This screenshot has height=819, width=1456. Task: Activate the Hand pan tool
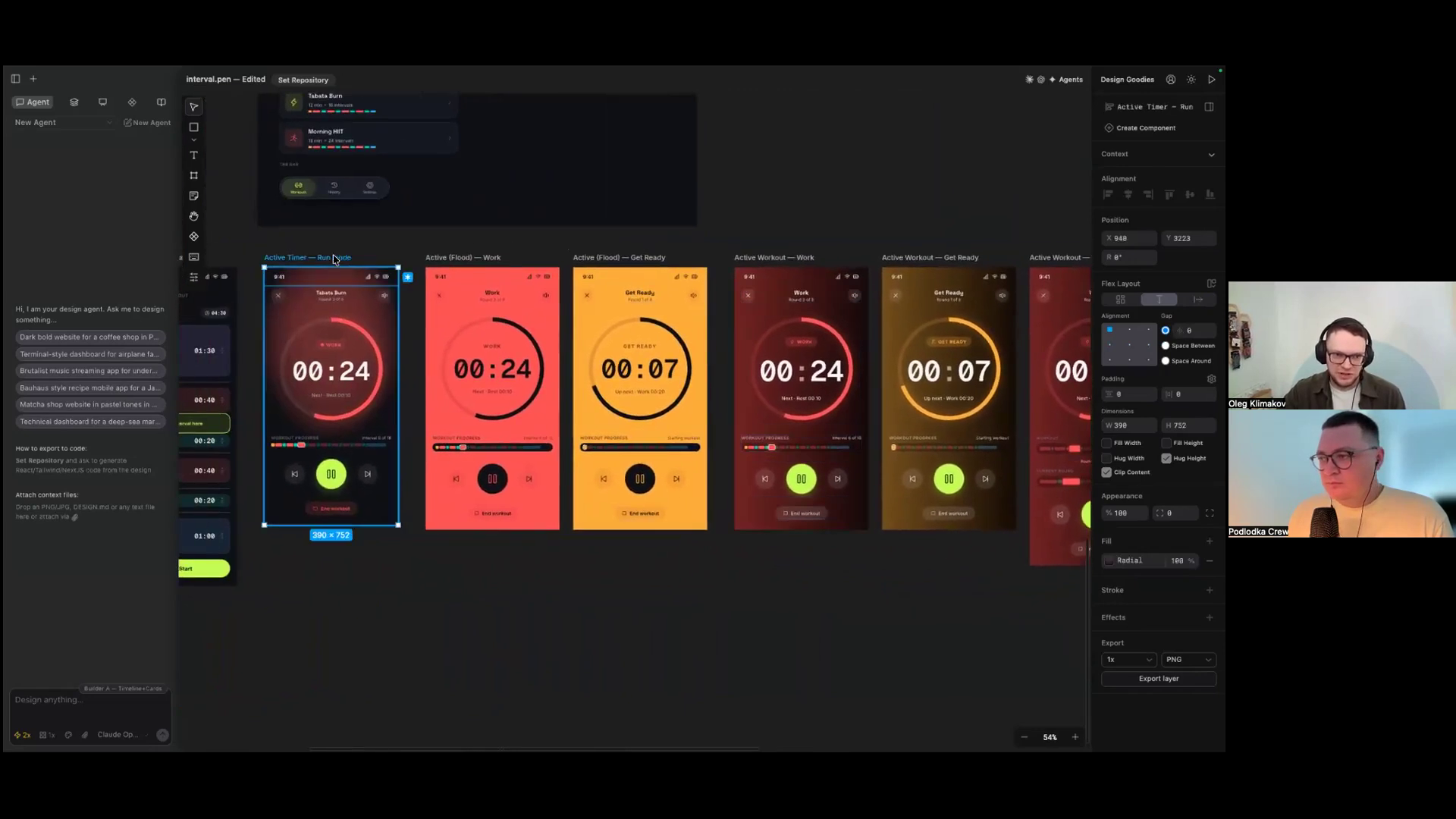[193, 216]
